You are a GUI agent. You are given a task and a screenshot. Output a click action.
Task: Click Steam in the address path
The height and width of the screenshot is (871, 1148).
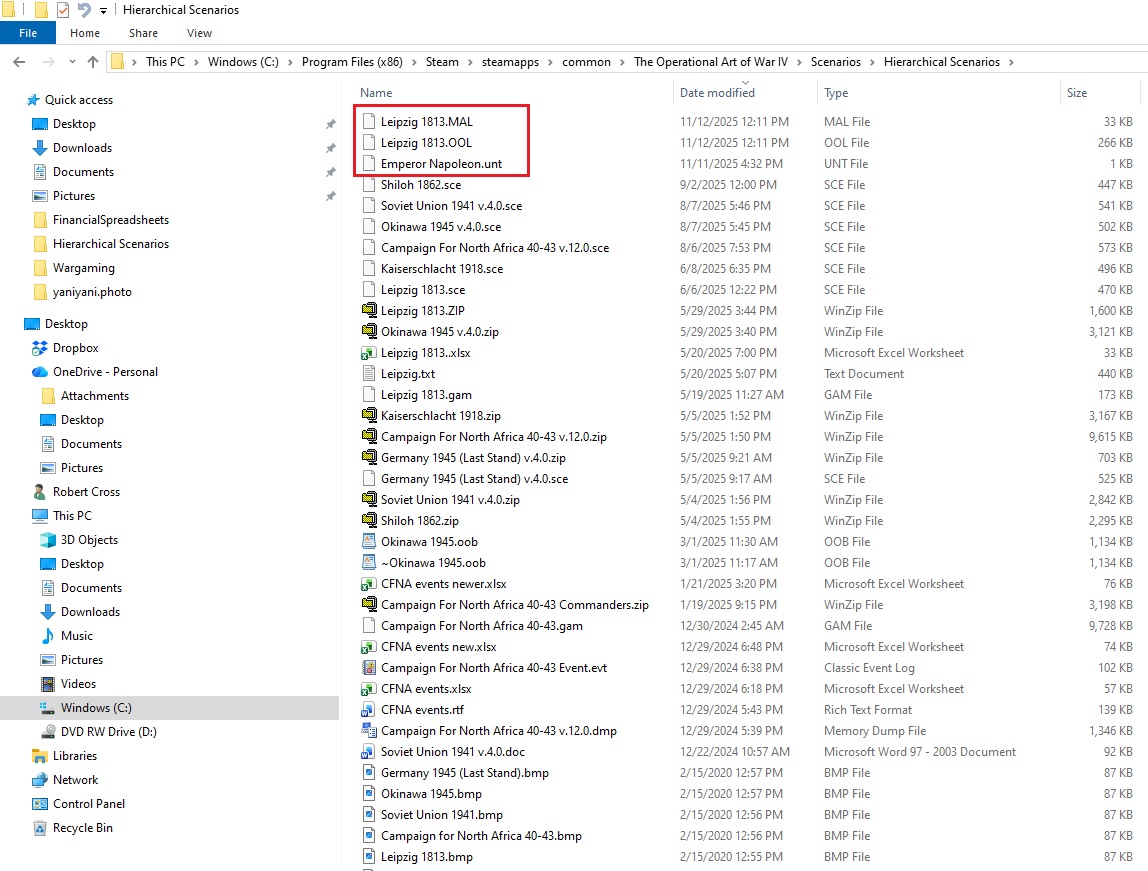pos(442,62)
